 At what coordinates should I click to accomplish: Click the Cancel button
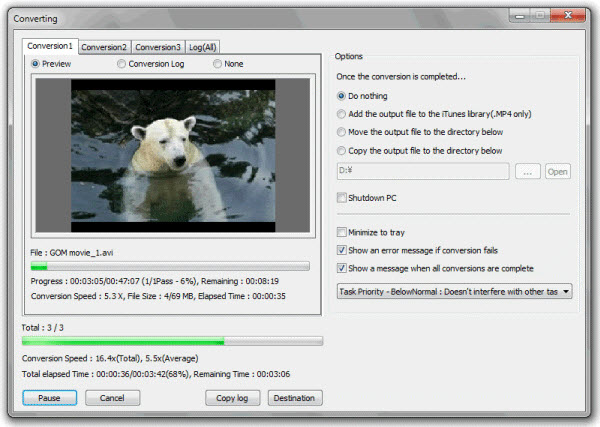point(112,398)
